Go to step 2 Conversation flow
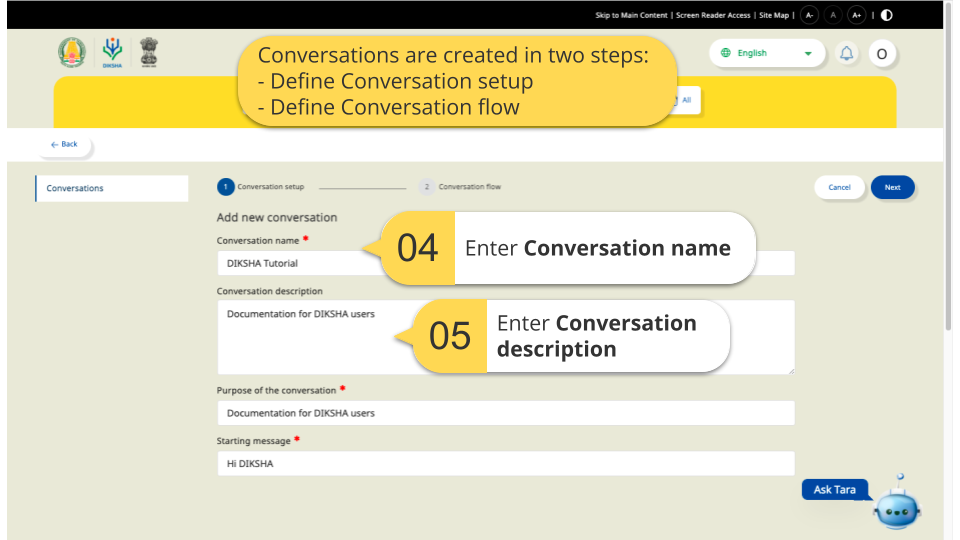Viewport: 960px width, 540px height. (x=461, y=187)
